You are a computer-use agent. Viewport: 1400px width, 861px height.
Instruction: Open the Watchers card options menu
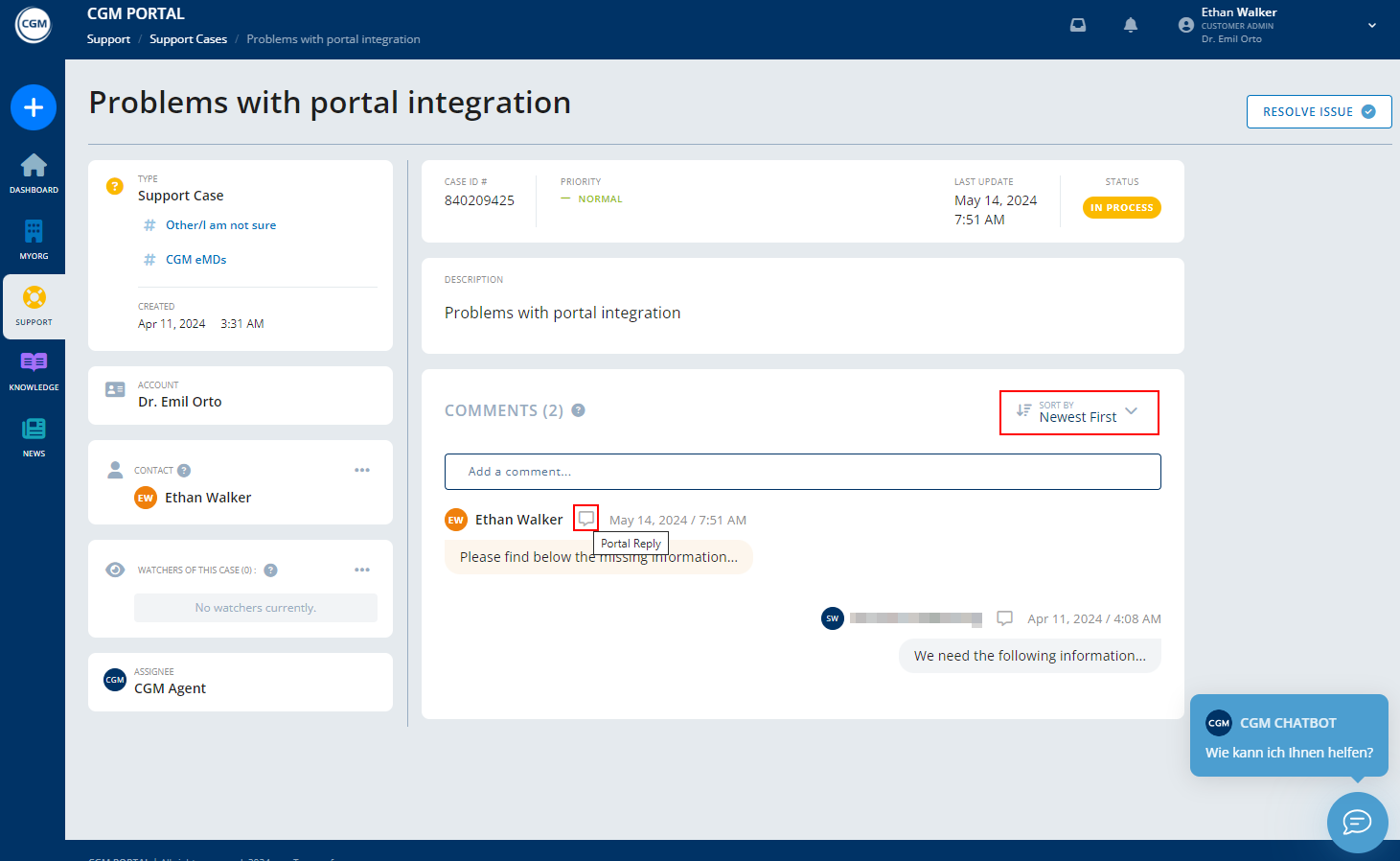(362, 570)
